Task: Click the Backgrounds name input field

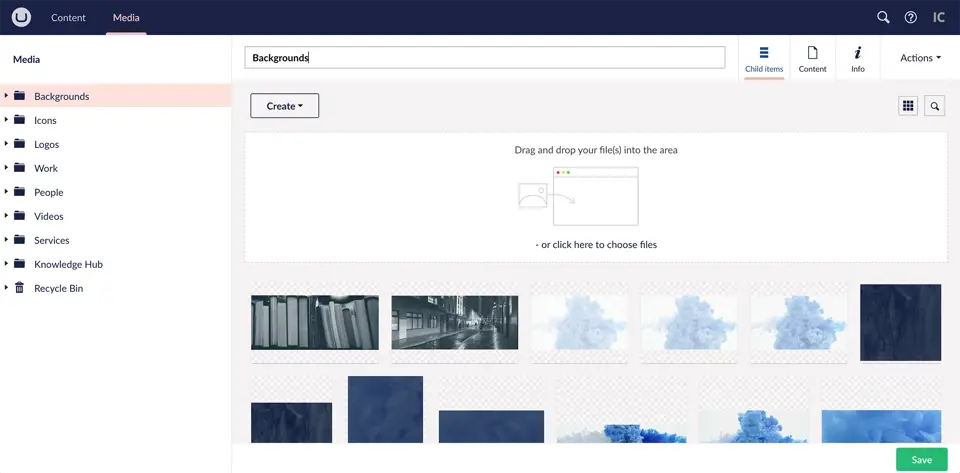Action: [x=484, y=58]
